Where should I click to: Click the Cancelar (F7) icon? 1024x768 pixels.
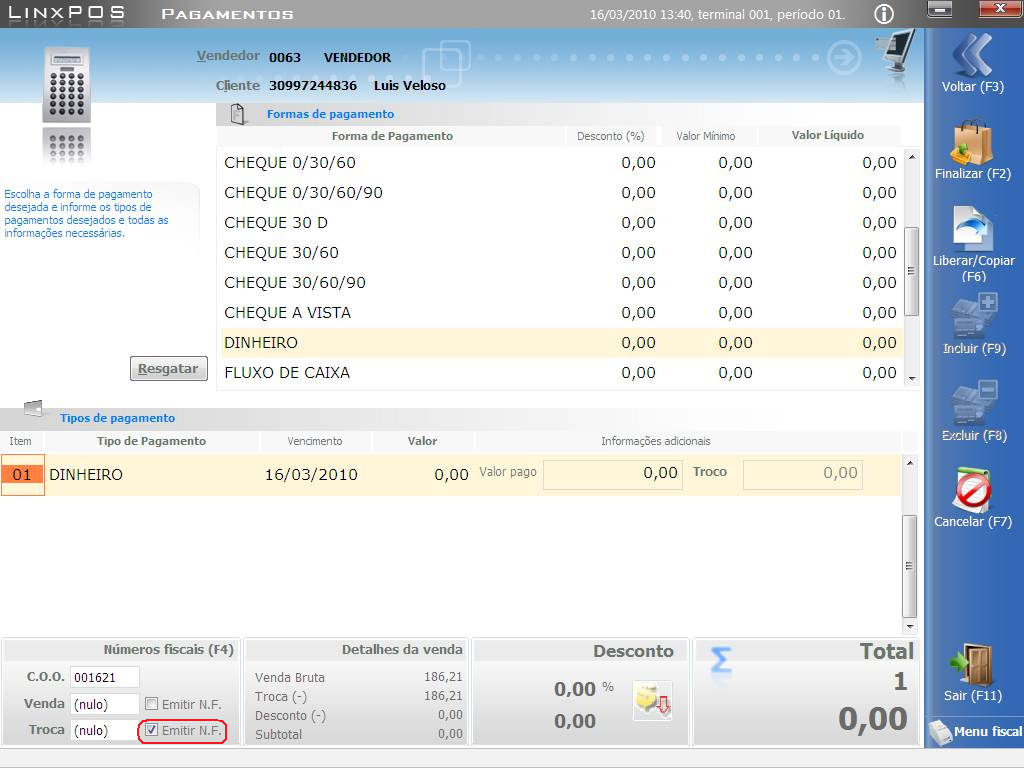point(973,491)
